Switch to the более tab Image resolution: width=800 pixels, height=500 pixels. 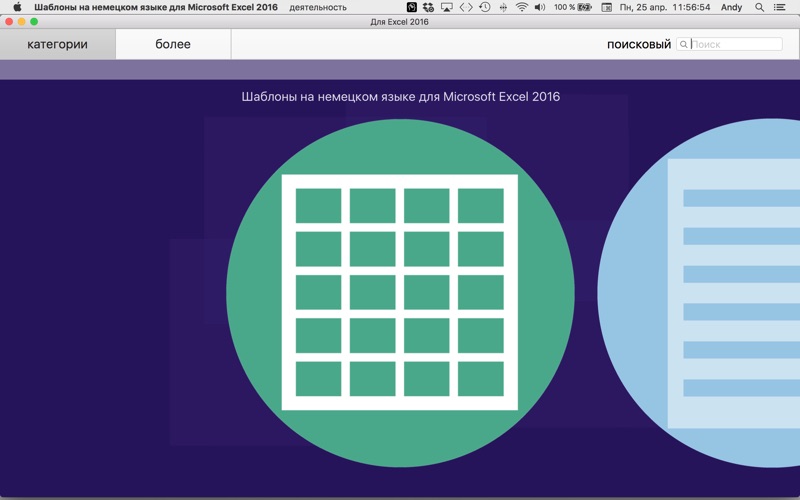pyautogui.click(x=173, y=44)
